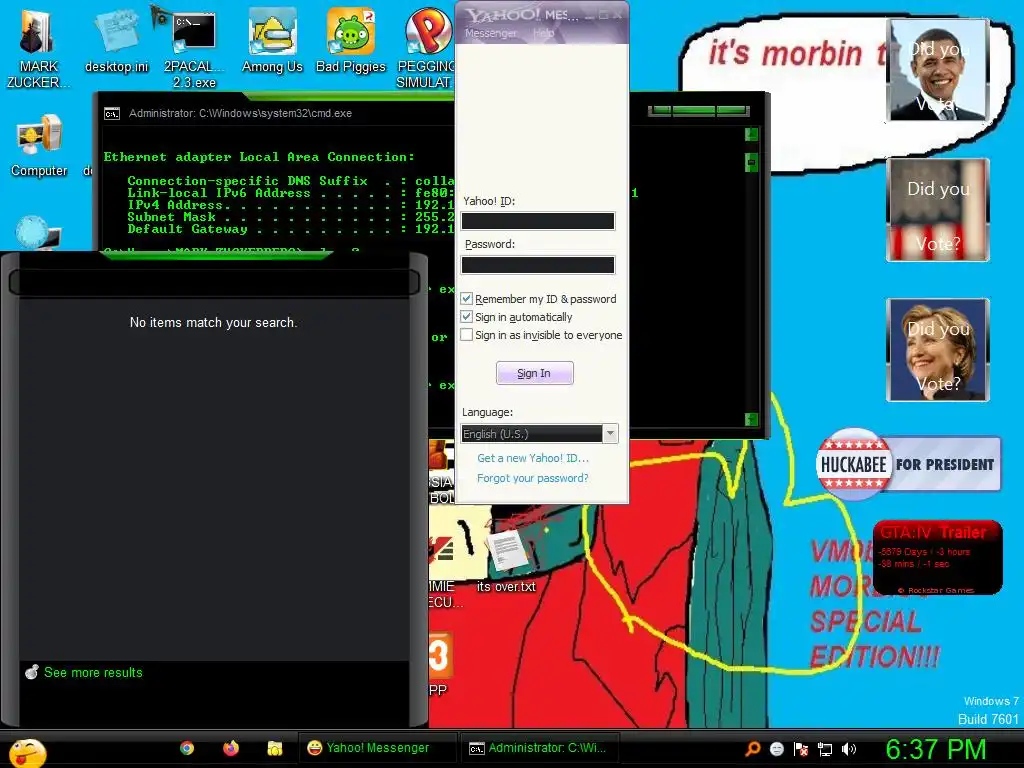Open the Language dropdown in Yahoo Messenger

(539, 434)
